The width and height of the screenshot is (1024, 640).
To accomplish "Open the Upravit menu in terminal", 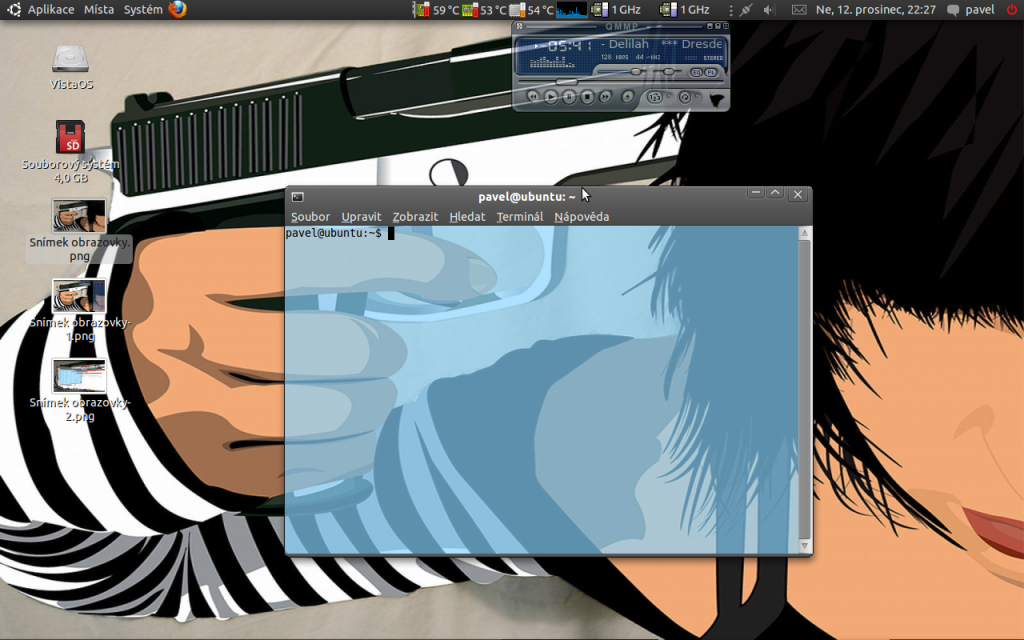I will tap(361, 217).
